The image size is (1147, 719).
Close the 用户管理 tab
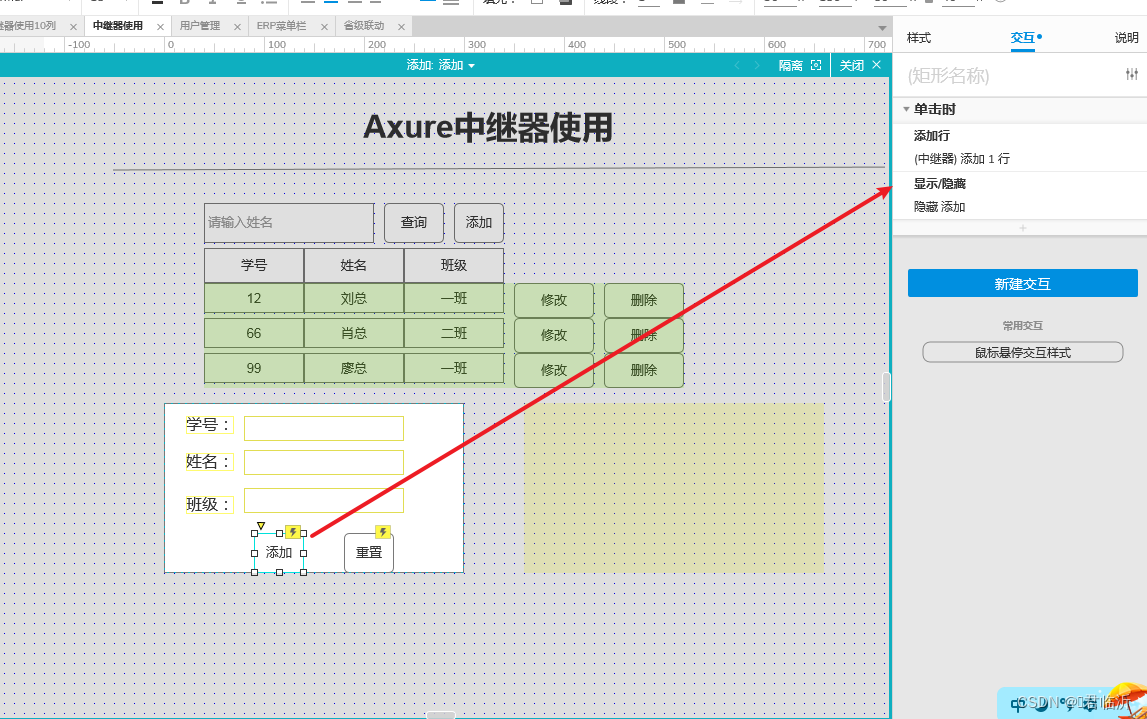237,26
